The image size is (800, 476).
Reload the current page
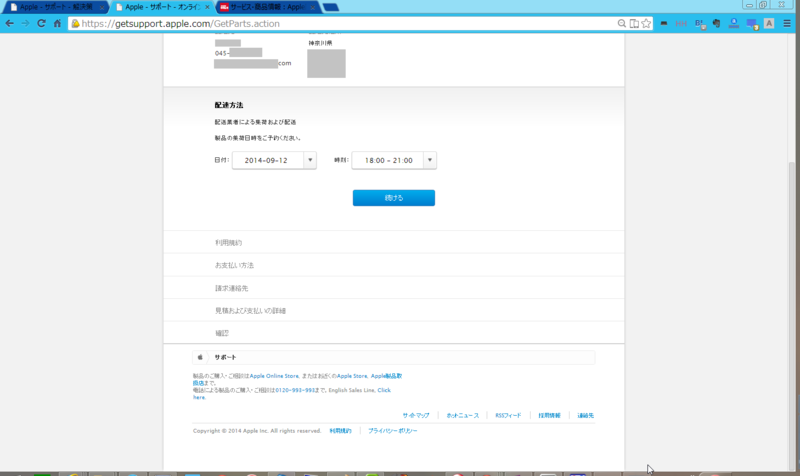[x=41, y=23]
